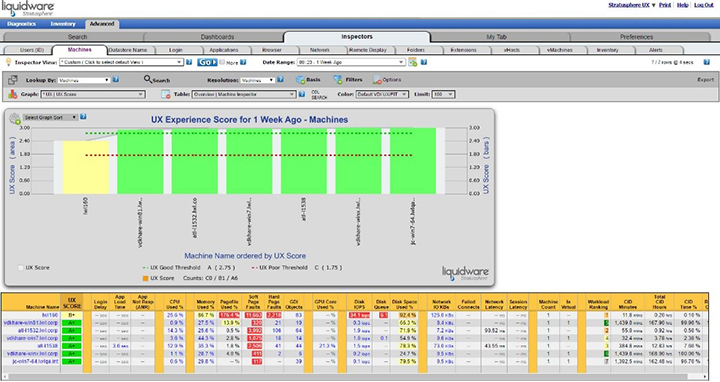Click the UX SCORE column header
Screen dimensions: 720x382
72,302
